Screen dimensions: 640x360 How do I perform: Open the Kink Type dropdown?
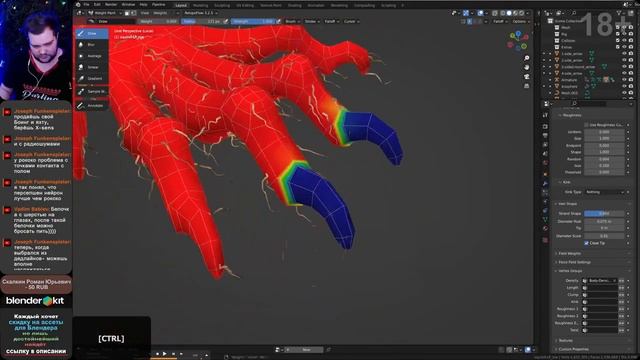click(605, 192)
